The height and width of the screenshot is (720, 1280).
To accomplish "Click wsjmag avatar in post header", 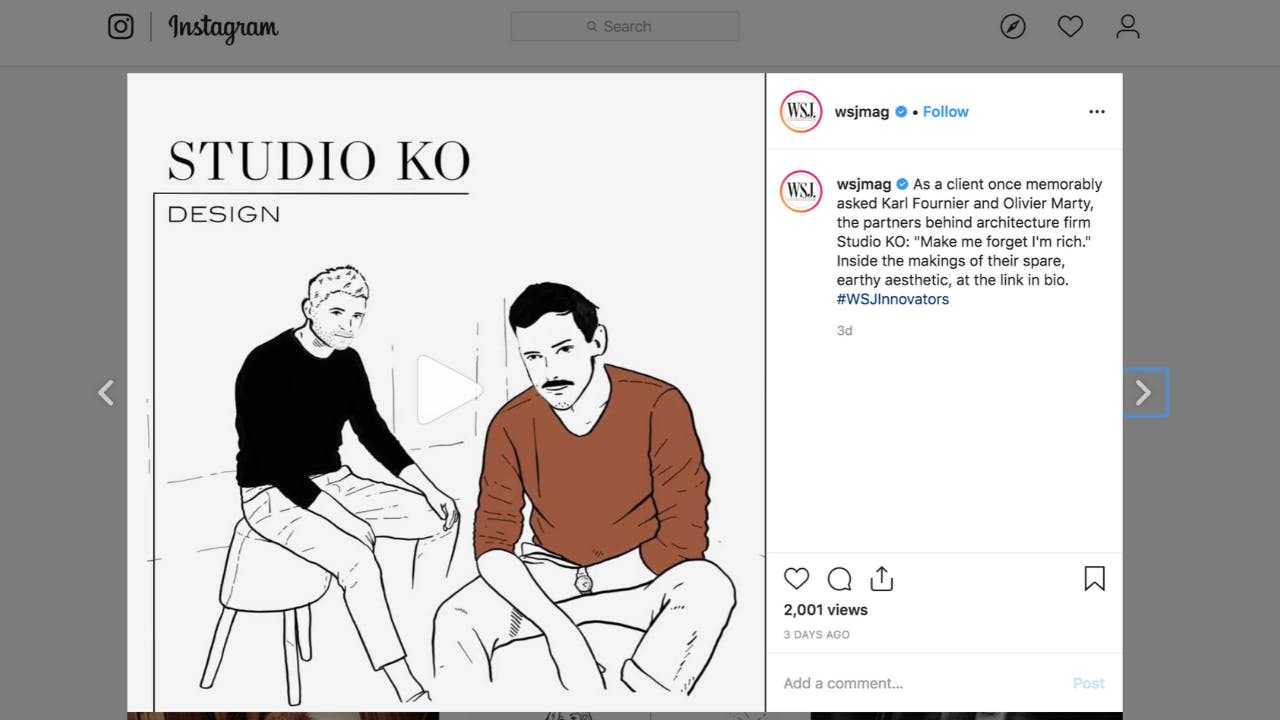I will [x=801, y=111].
